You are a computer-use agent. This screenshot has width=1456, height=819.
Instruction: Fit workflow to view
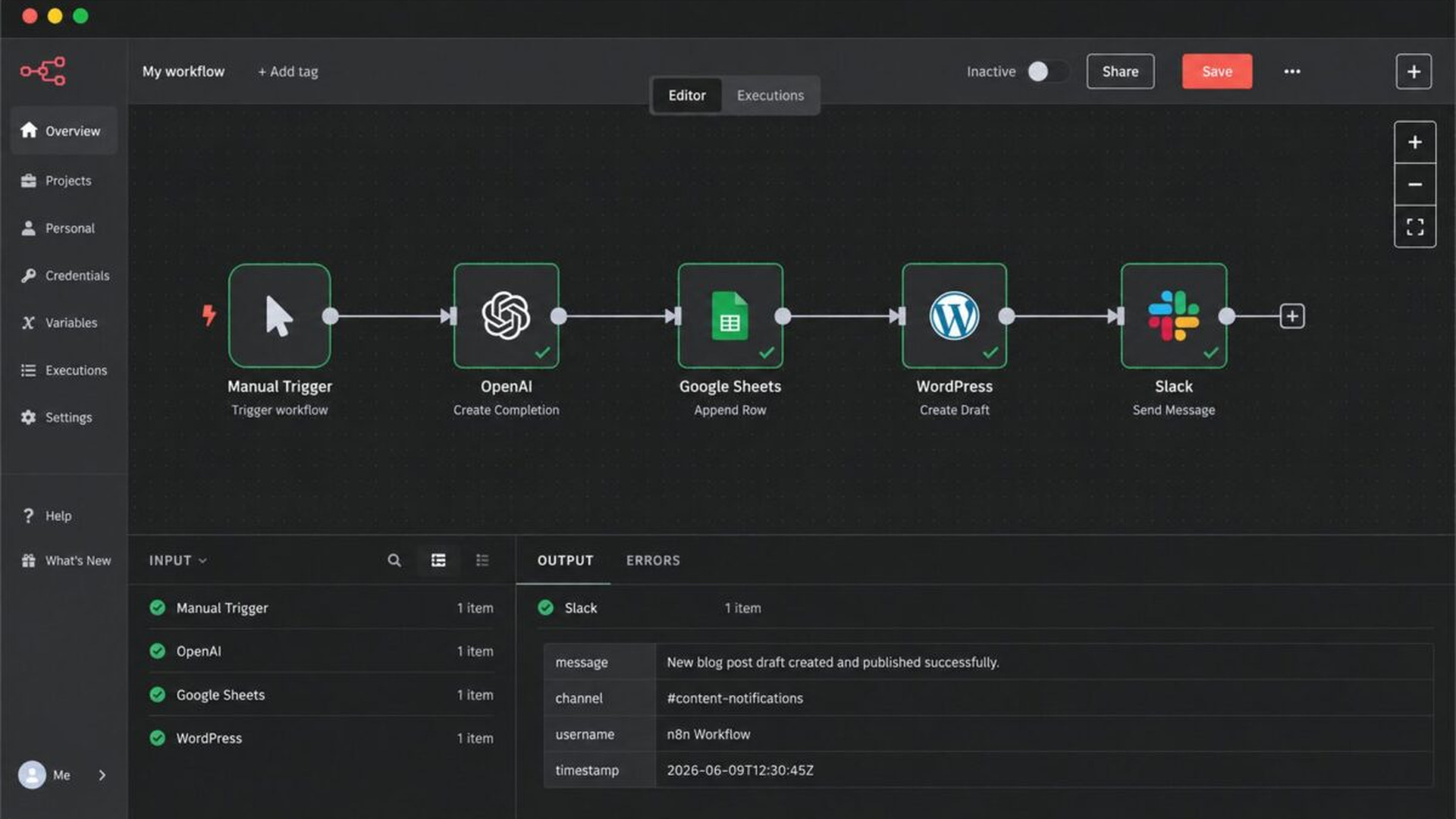tap(1415, 227)
